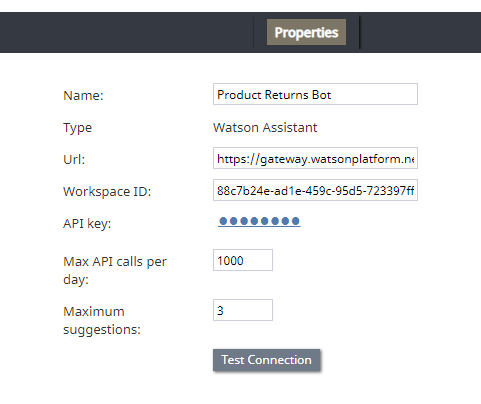
Task: Click the masked API key link
Action: tap(259, 221)
